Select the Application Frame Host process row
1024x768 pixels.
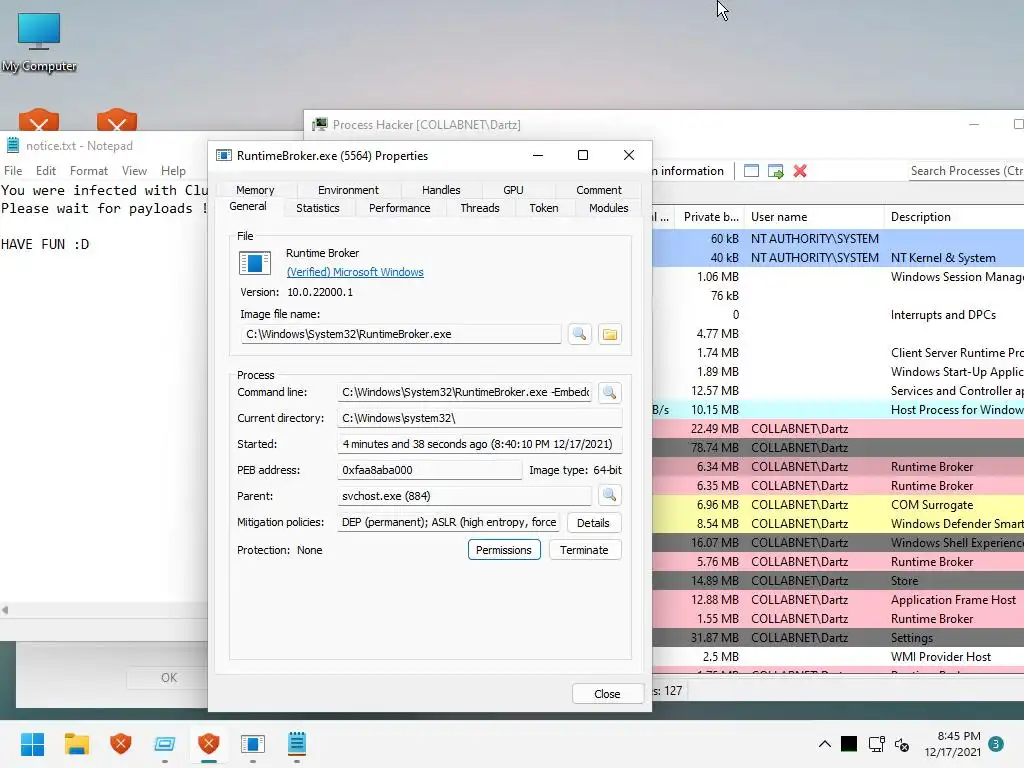tap(838, 600)
